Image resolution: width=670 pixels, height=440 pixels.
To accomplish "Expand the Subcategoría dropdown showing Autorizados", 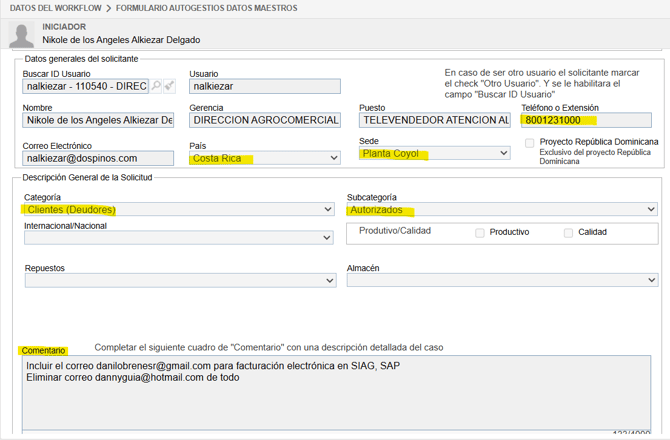I will point(502,210).
